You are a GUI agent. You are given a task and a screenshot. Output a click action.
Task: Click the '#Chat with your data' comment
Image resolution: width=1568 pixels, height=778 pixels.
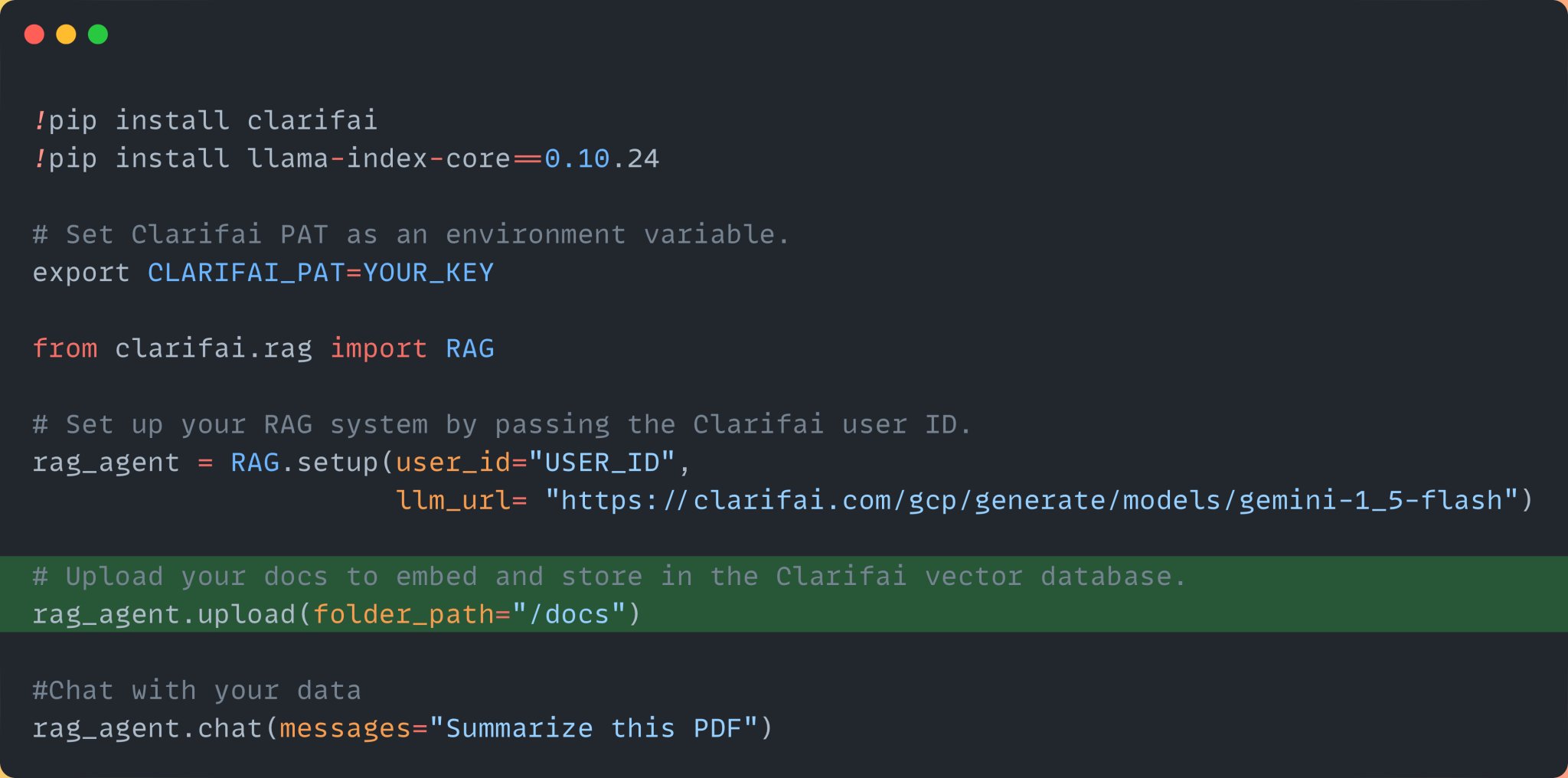pyautogui.click(x=197, y=691)
